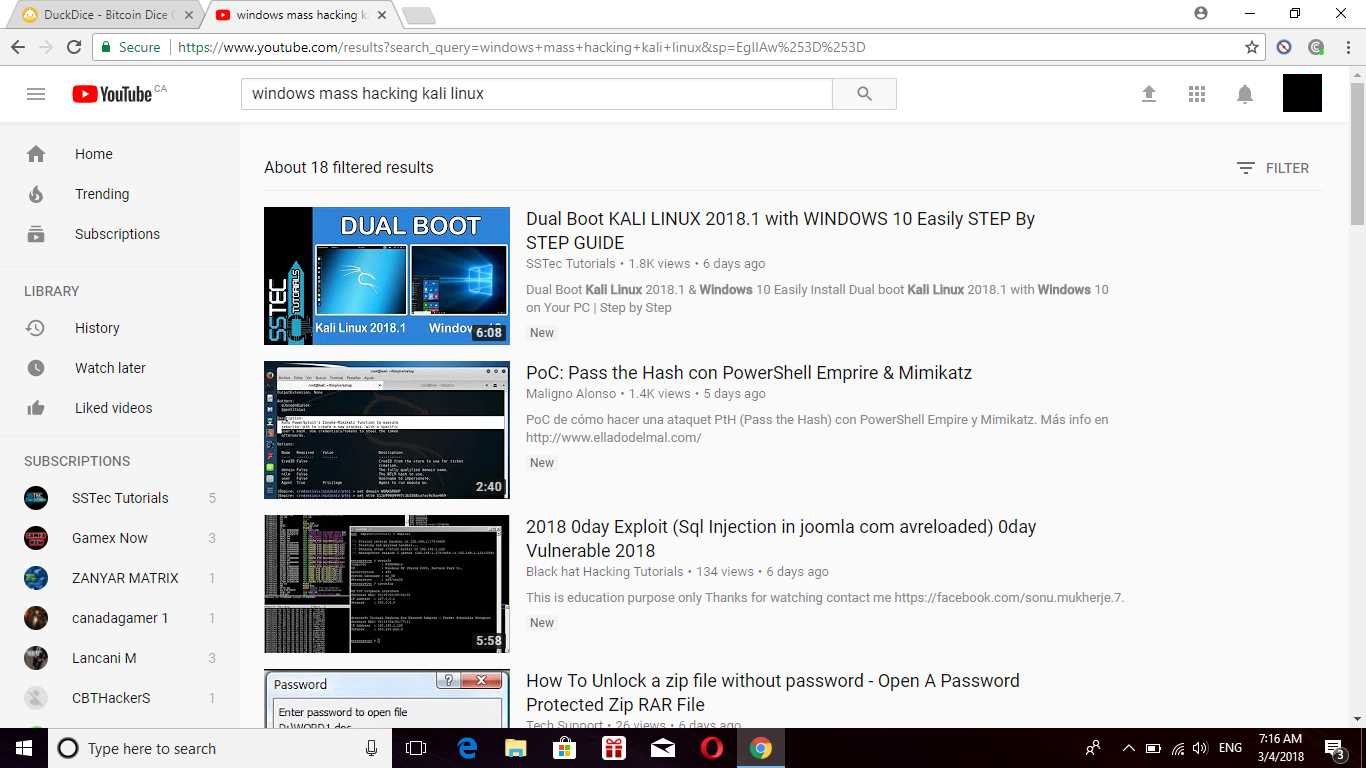This screenshot has height=768, width=1366.
Task: Open Gamex Now subscription channel
Action: point(120,538)
